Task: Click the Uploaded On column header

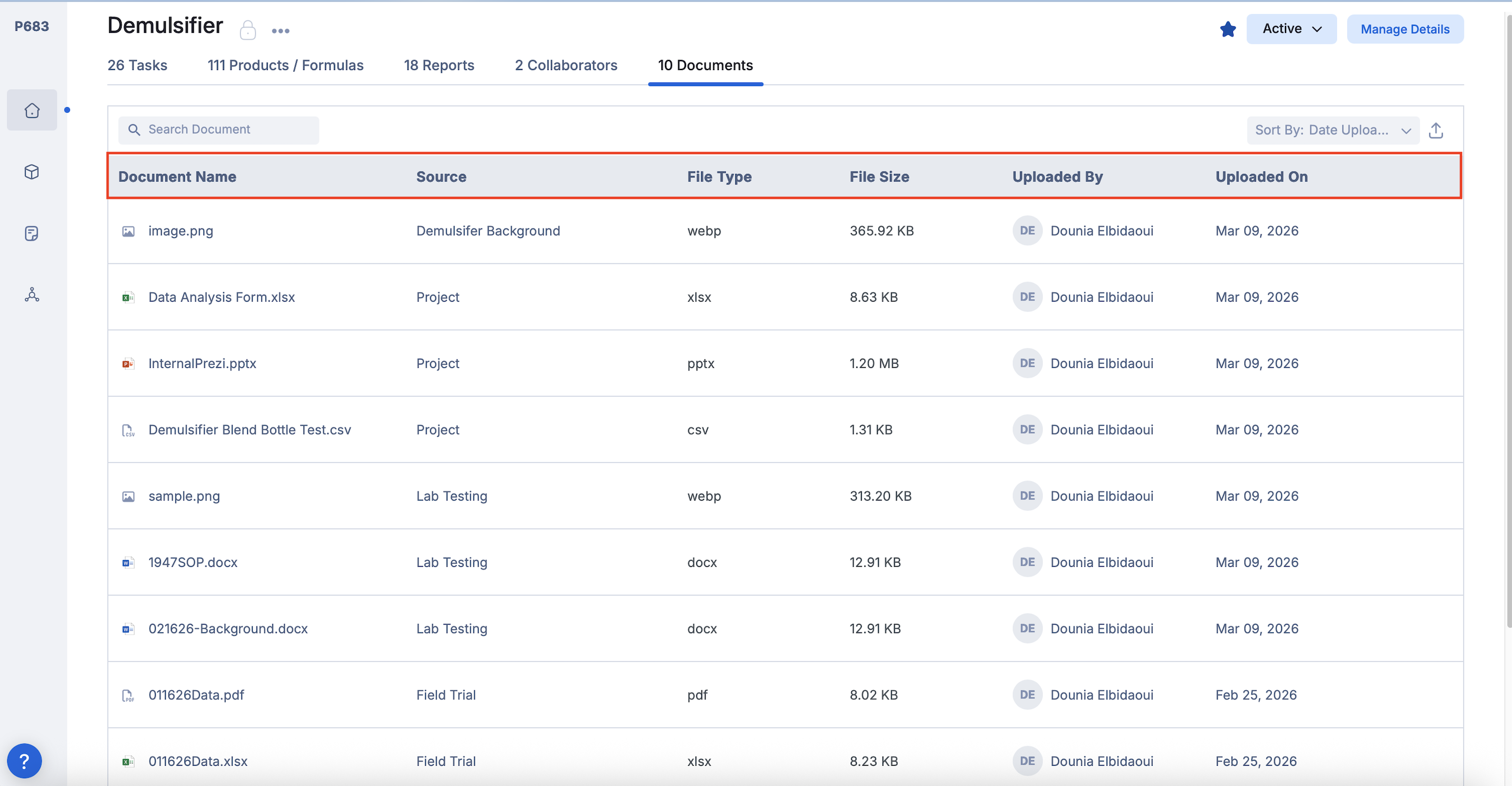Action: (1261, 177)
